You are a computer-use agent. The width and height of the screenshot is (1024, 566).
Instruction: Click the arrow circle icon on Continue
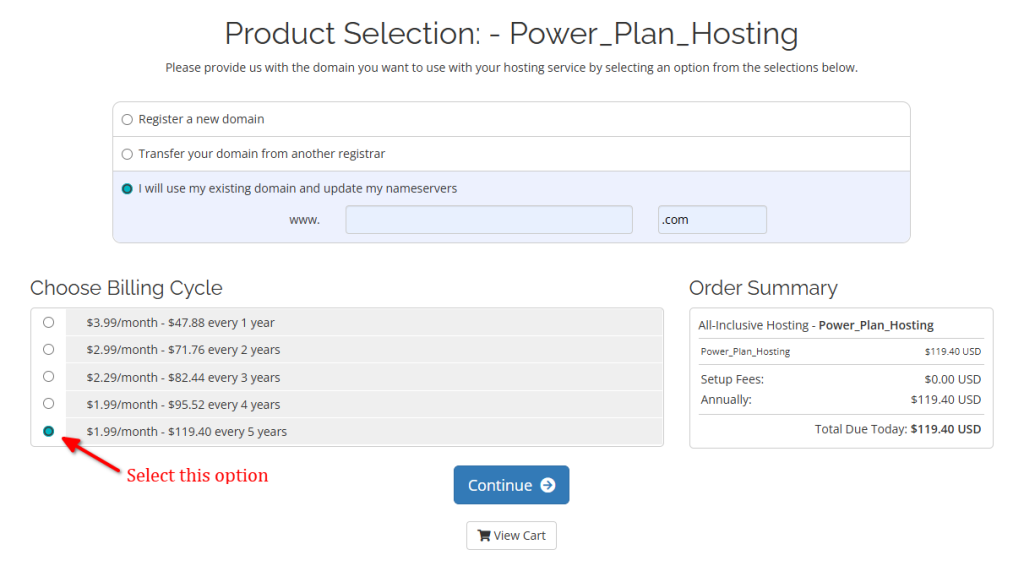(x=547, y=485)
